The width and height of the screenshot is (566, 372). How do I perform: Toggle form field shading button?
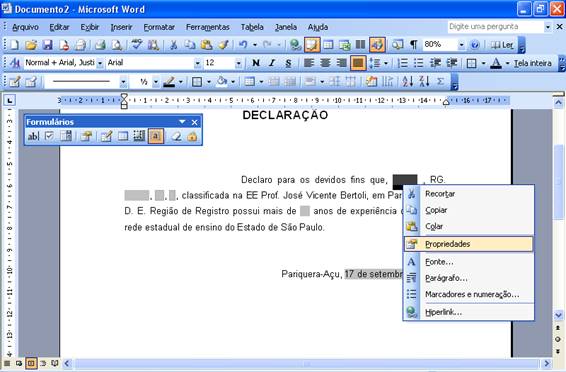156,136
